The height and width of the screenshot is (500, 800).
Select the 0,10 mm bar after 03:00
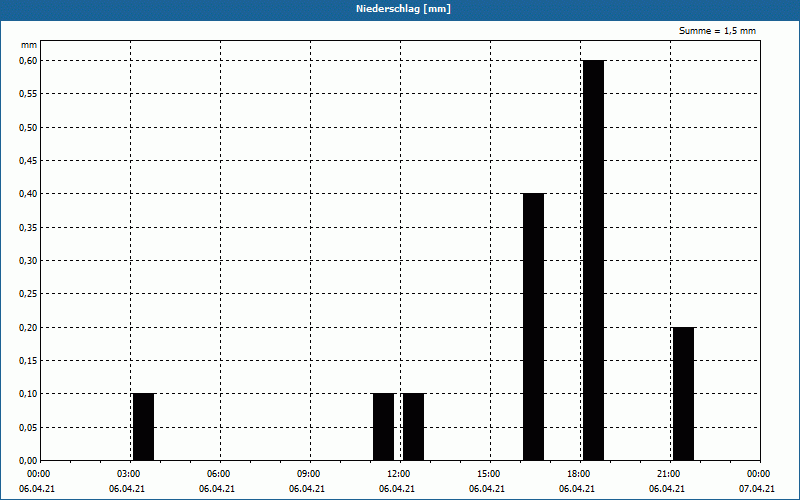(143, 427)
